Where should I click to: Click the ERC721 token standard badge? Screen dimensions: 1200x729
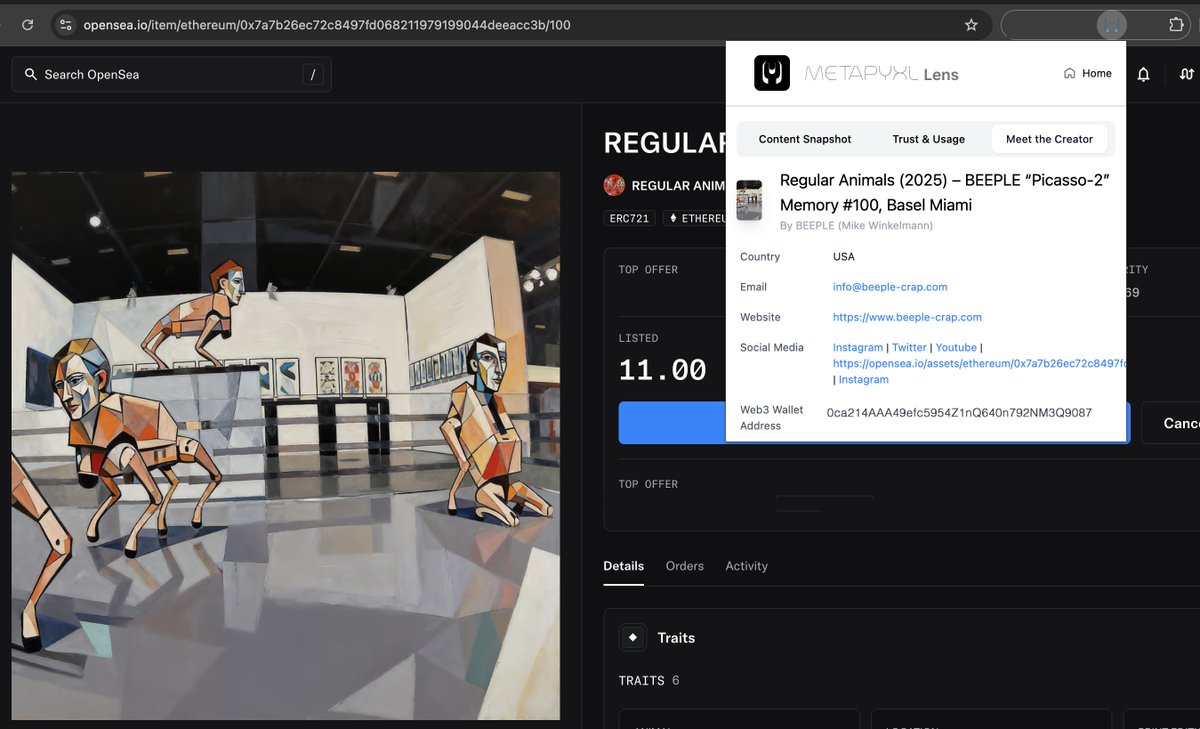[629, 218]
